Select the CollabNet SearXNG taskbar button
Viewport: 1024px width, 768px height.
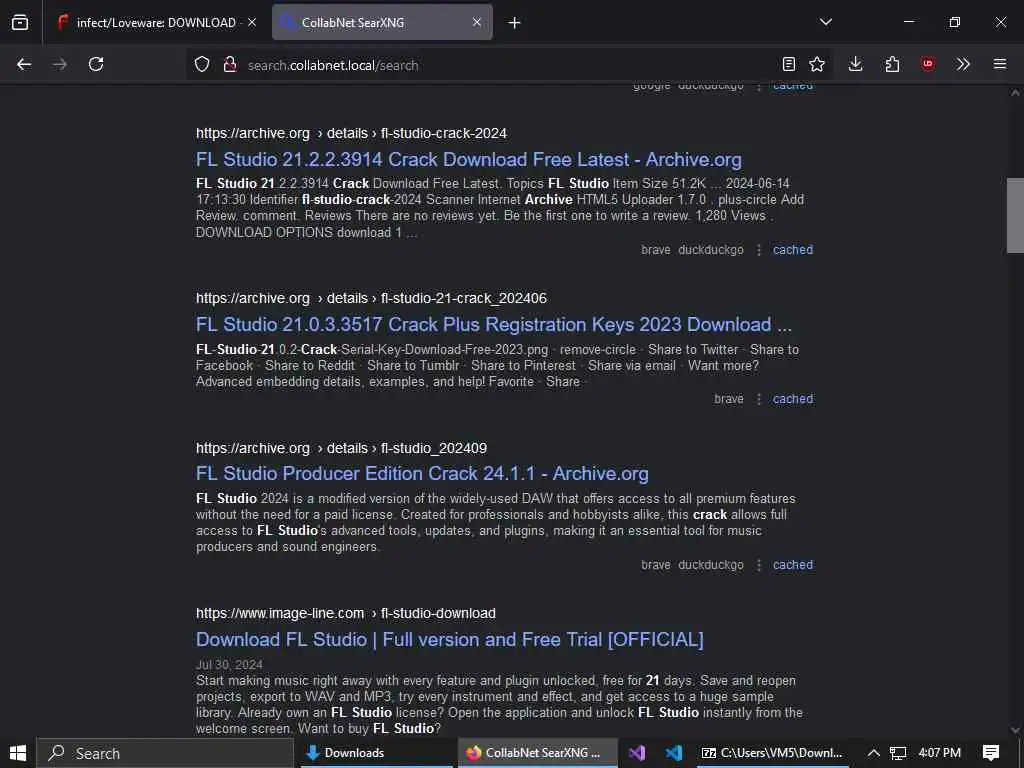coord(537,753)
